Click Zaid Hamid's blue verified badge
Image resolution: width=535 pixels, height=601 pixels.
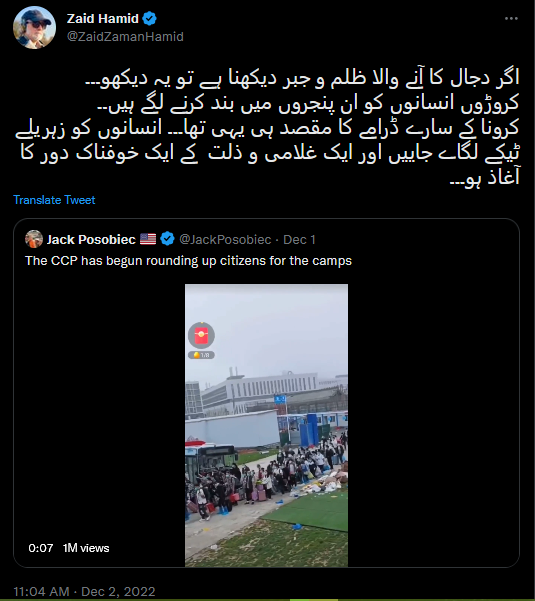coord(149,18)
